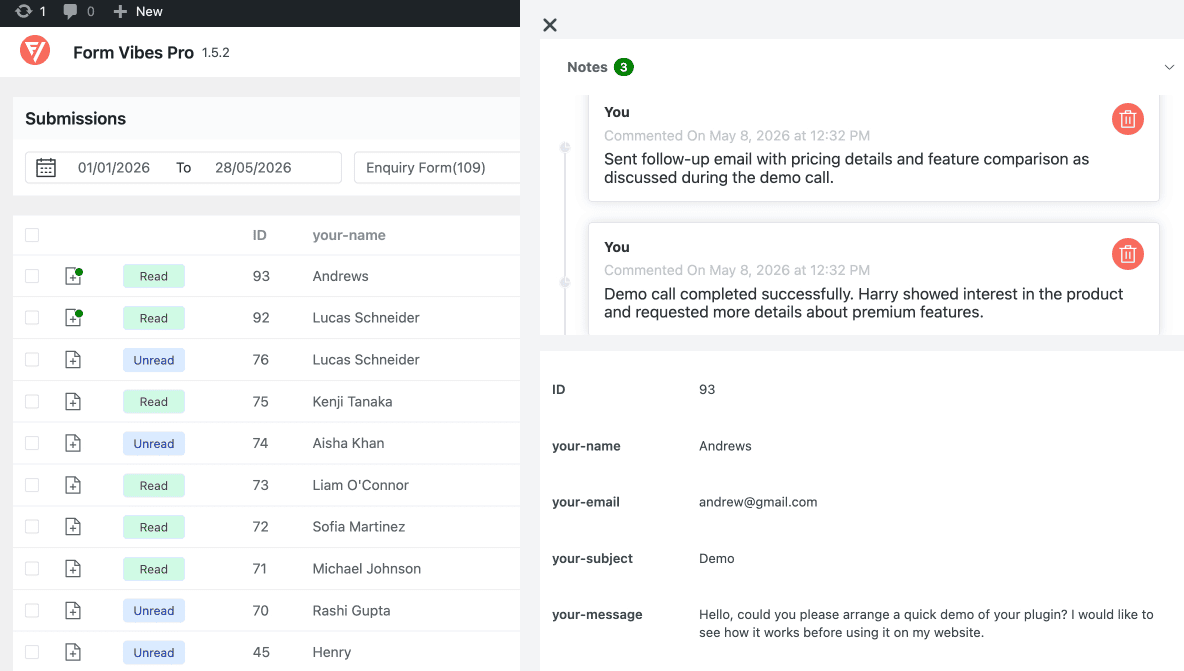Viewport: 1184px width, 671px height.
Task: Click the Read status badge for submission 92
Action: (x=154, y=318)
